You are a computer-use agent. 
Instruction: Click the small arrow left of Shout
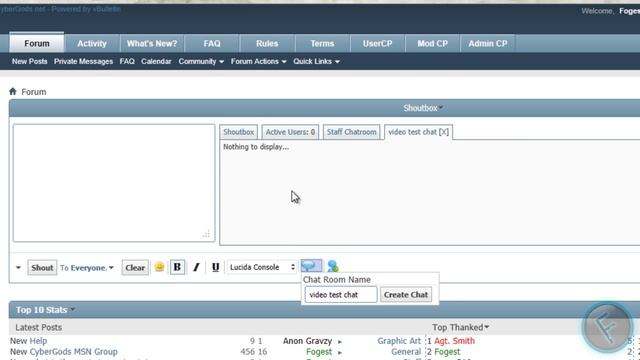click(x=18, y=268)
